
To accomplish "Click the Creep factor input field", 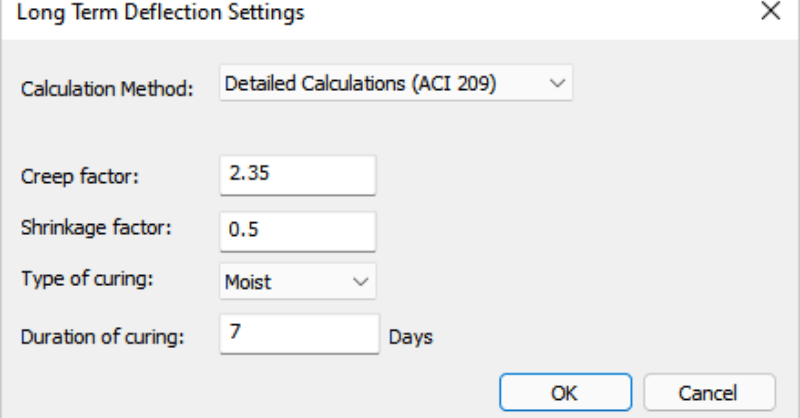I will (298, 175).
